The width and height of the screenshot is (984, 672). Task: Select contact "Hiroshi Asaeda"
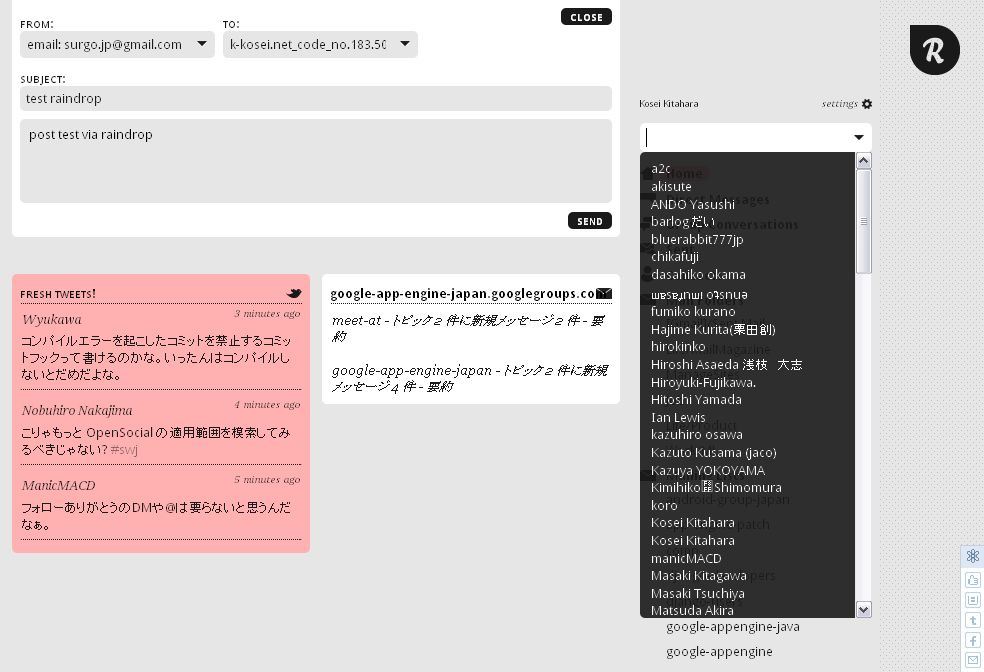726,364
